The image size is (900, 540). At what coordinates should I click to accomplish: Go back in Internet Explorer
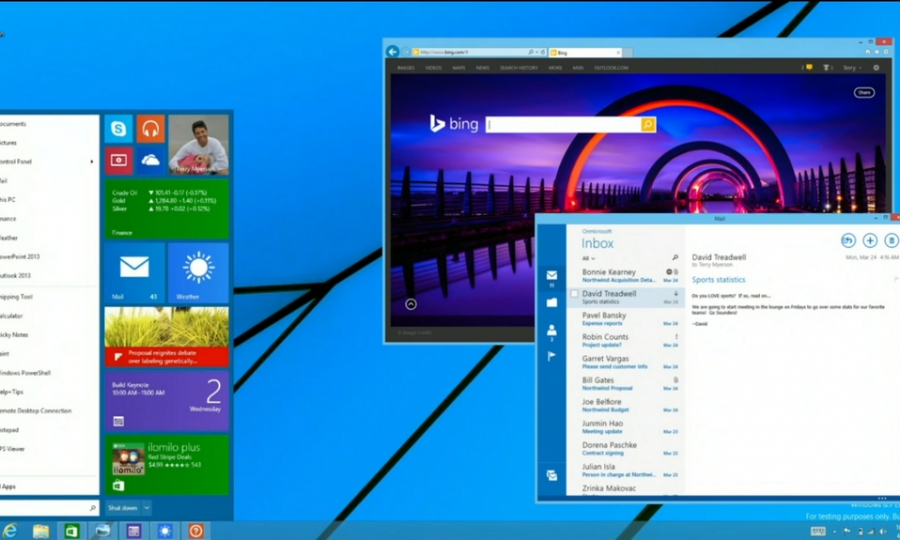click(392, 52)
